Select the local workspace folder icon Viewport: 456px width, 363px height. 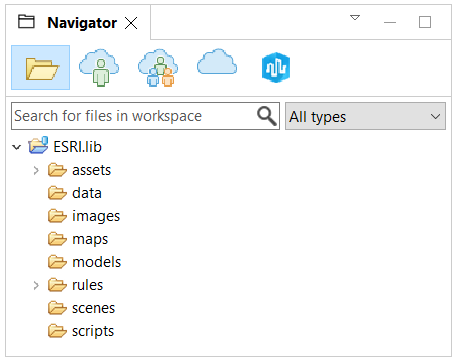pos(41,68)
